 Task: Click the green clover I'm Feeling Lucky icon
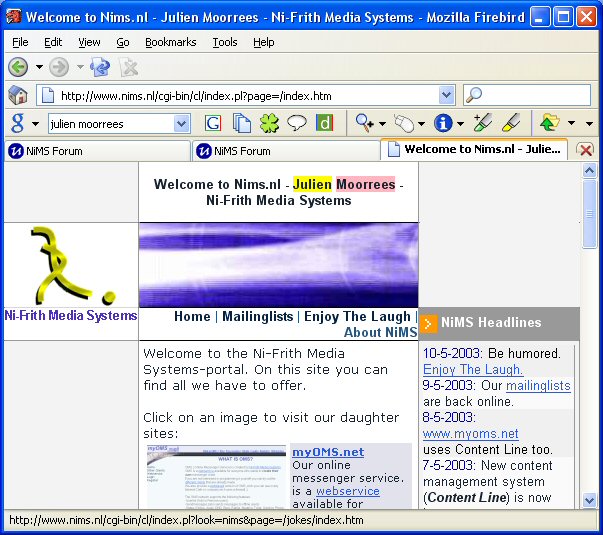point(269,123)
